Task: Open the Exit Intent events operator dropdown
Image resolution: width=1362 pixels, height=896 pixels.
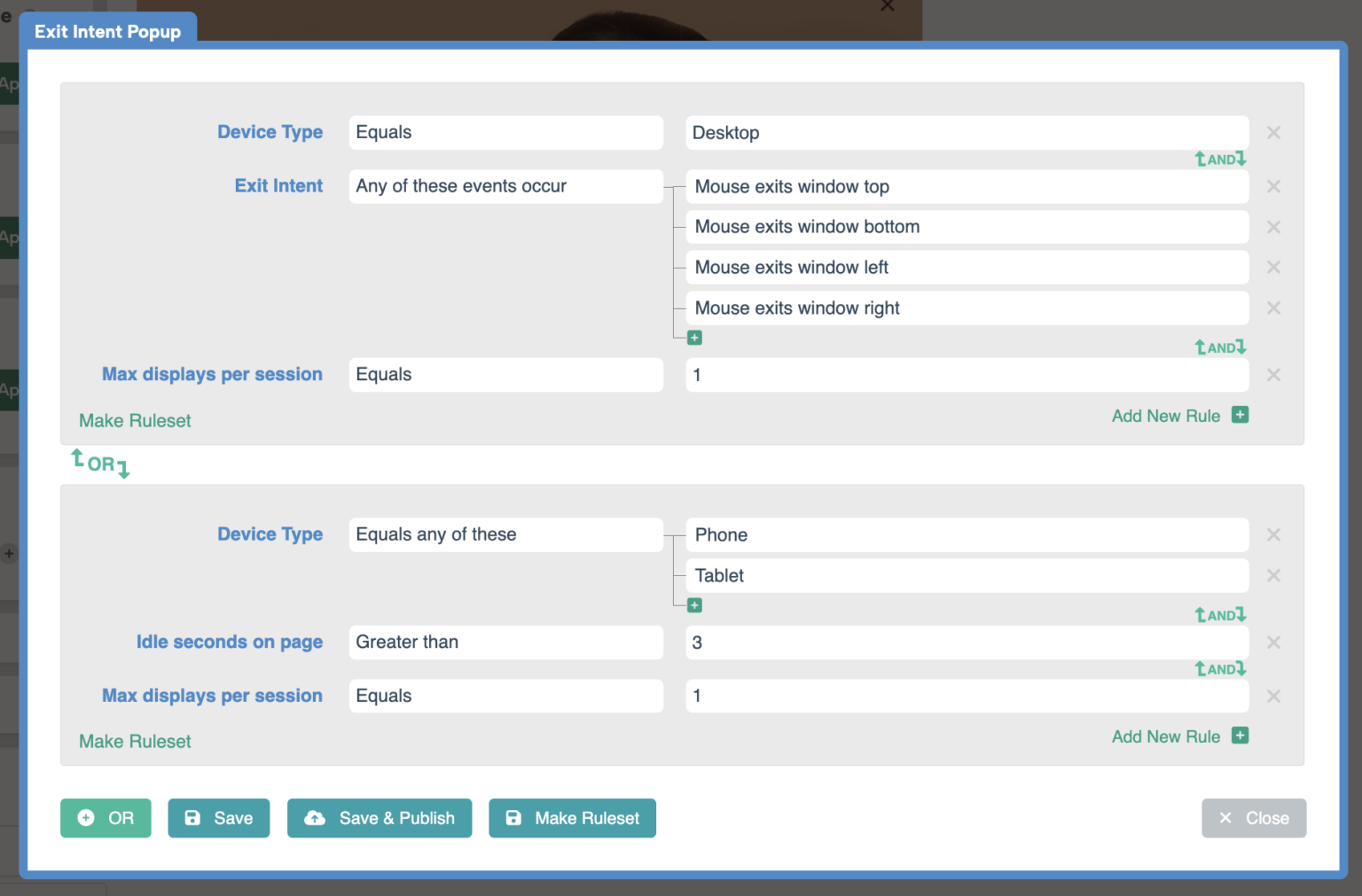Action: point(505,186)
